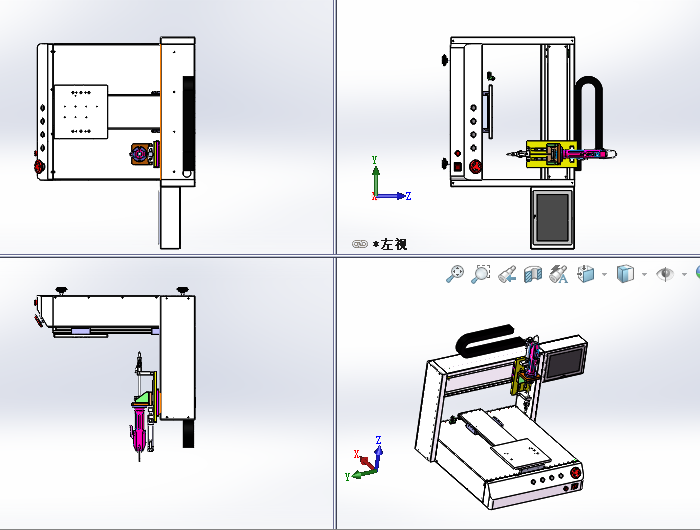Click the Edit Appearance sphere icon
This screenshot has height=530, width=700.
point(697,273)
